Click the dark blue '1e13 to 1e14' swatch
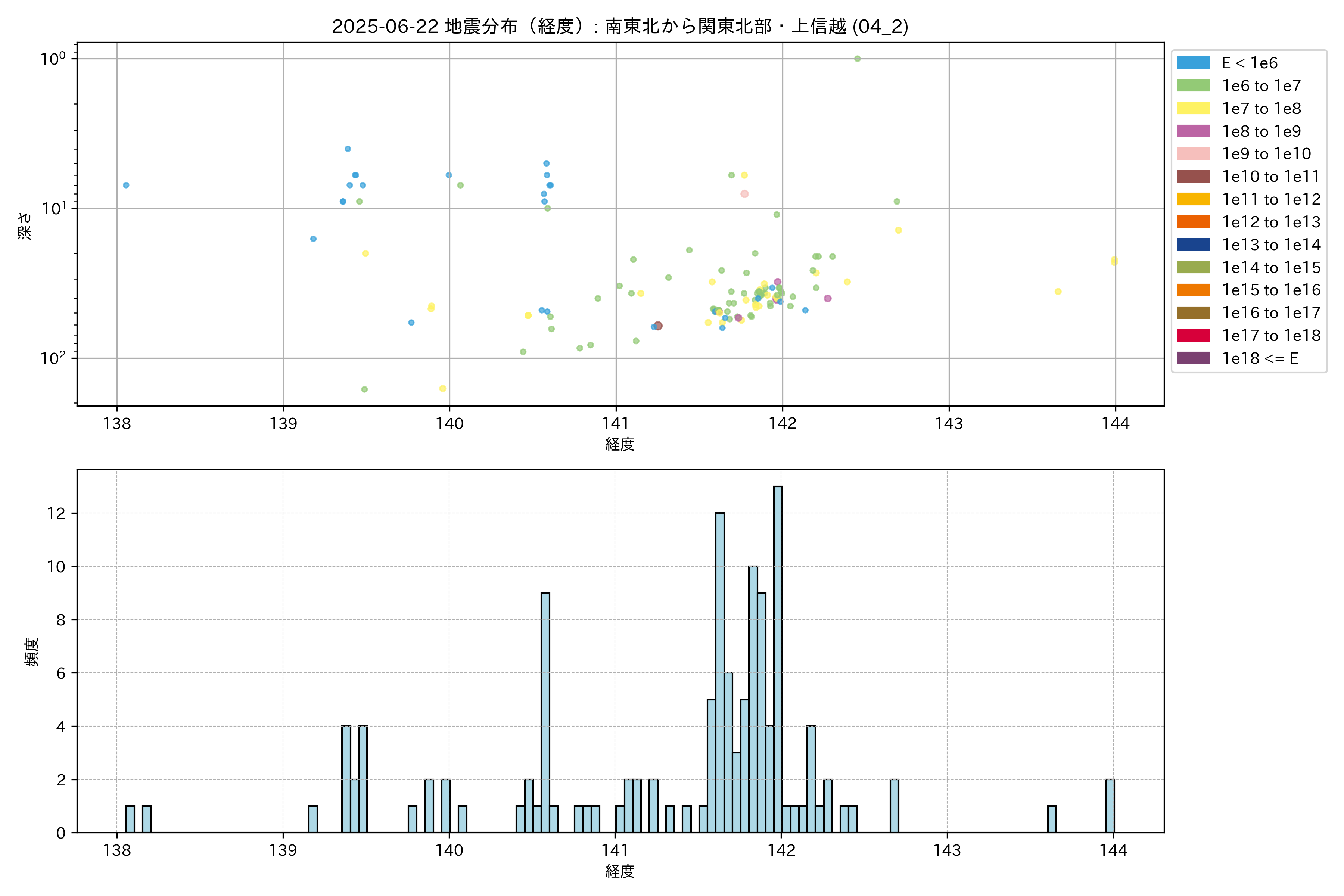This screenshot has height=896, width=1344. (1193, 245)
